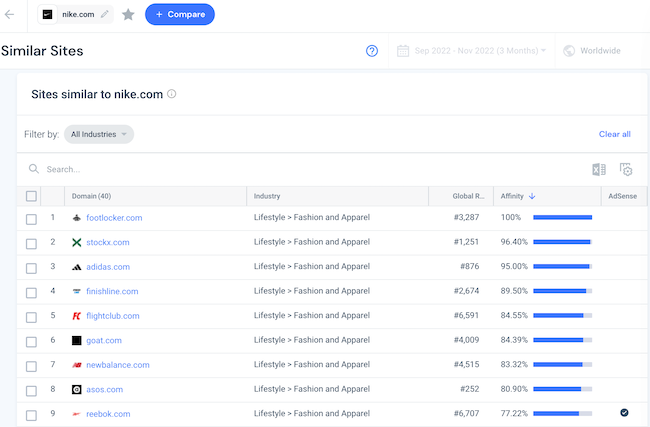Toggle the select-all header checkbox

[x=32, y=196]
